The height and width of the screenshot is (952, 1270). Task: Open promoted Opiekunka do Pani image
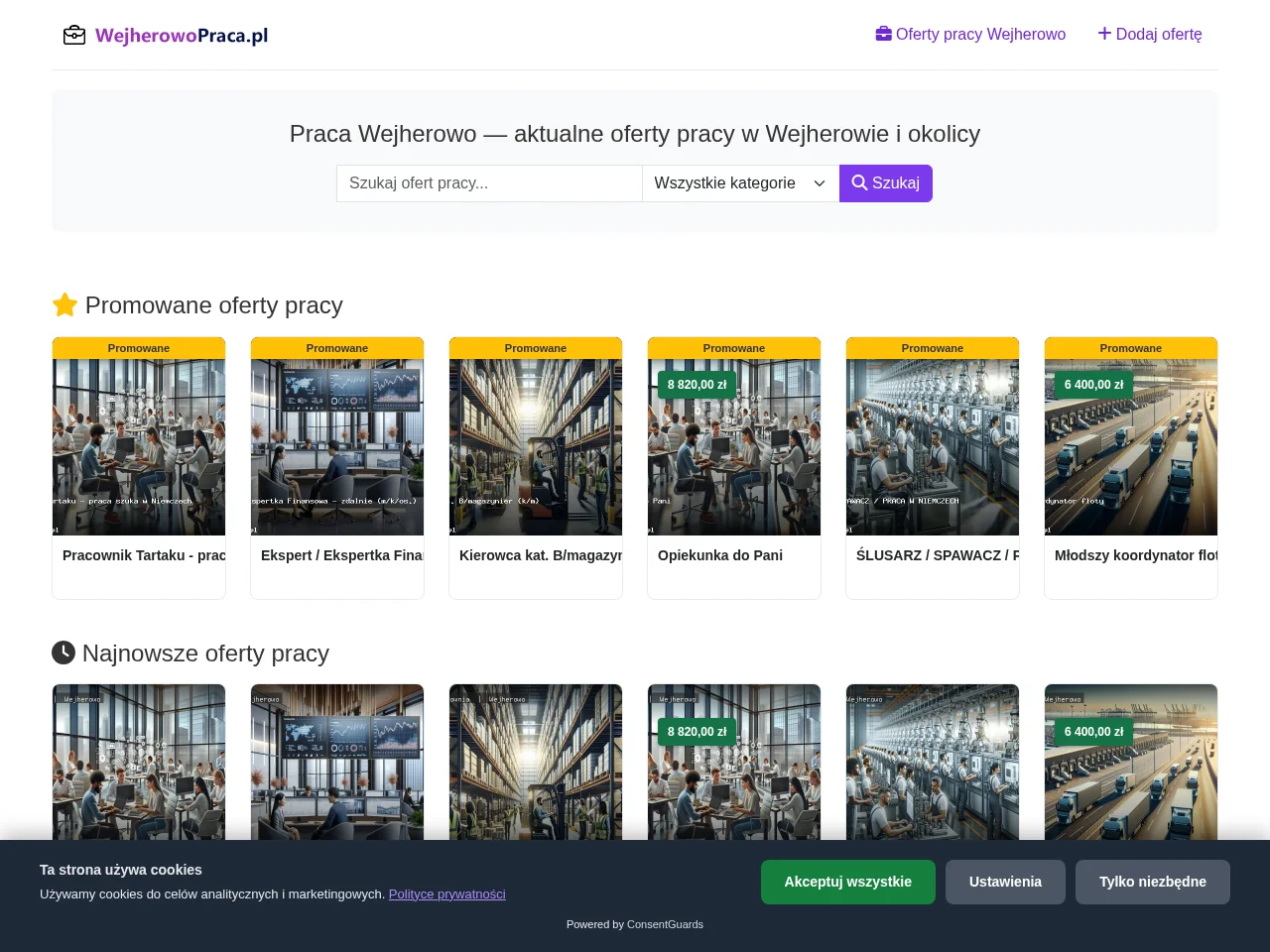pyautogui.click(x=734, y=447)
